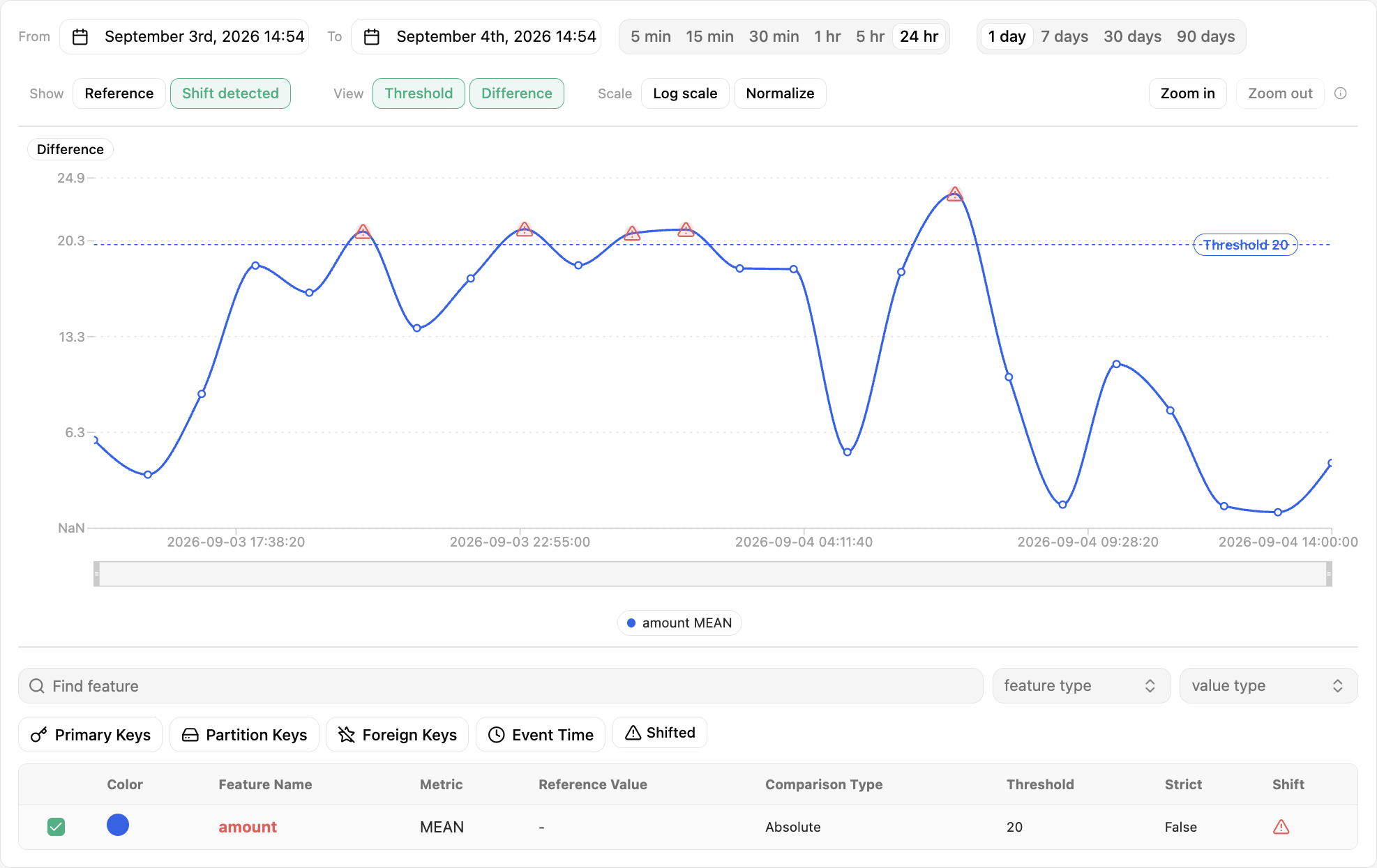The width and height of the screenshot is (1377, 868).
Task: Click the blue color swatch for amount
Action: tap(118, 825)
